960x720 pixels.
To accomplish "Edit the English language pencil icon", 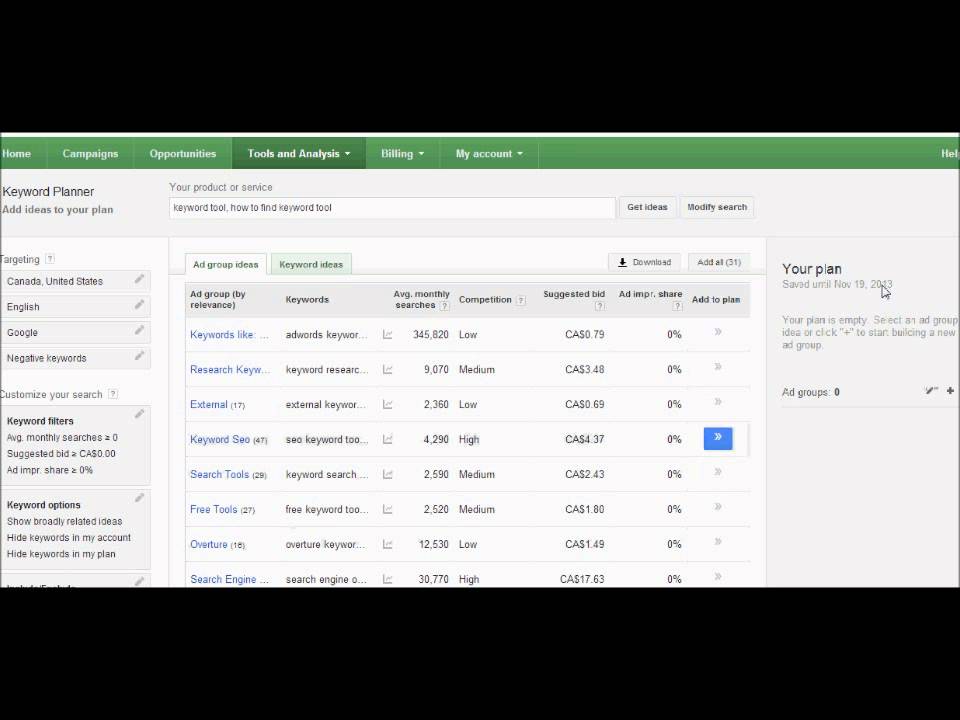I will click(139, 305).
